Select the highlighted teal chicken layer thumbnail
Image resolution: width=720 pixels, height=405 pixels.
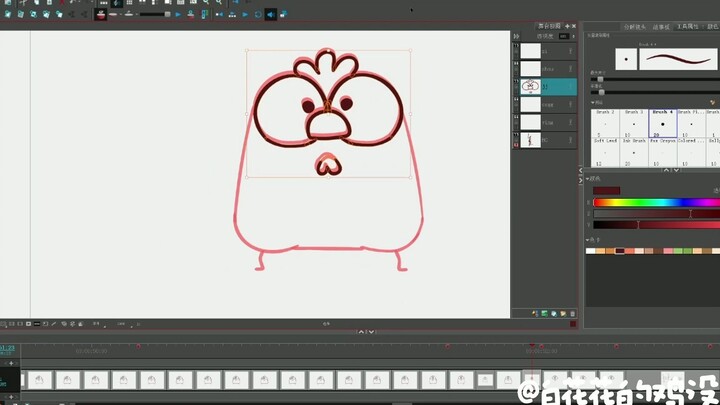pyautogui.click(x=530, y=87)
